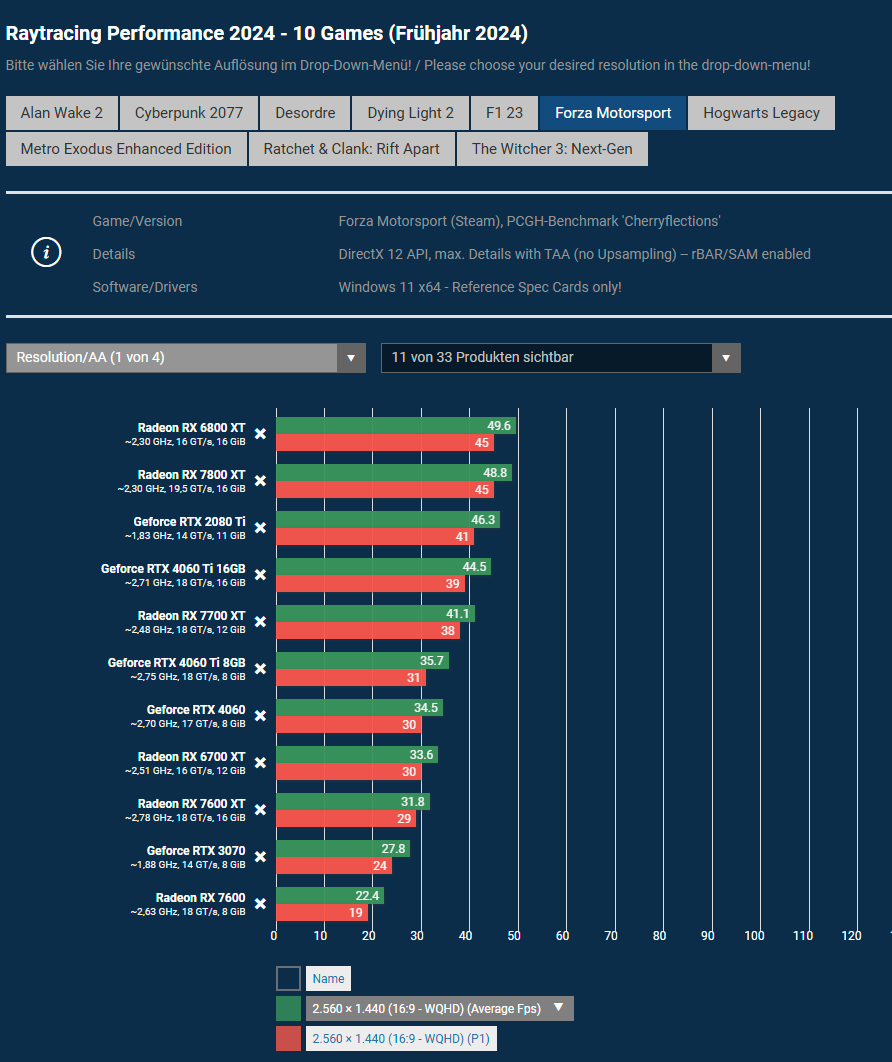892x1062 pixels.
Task: Click the 49.6 green bar of RX 6800 XT
Action: click(396, 425)
